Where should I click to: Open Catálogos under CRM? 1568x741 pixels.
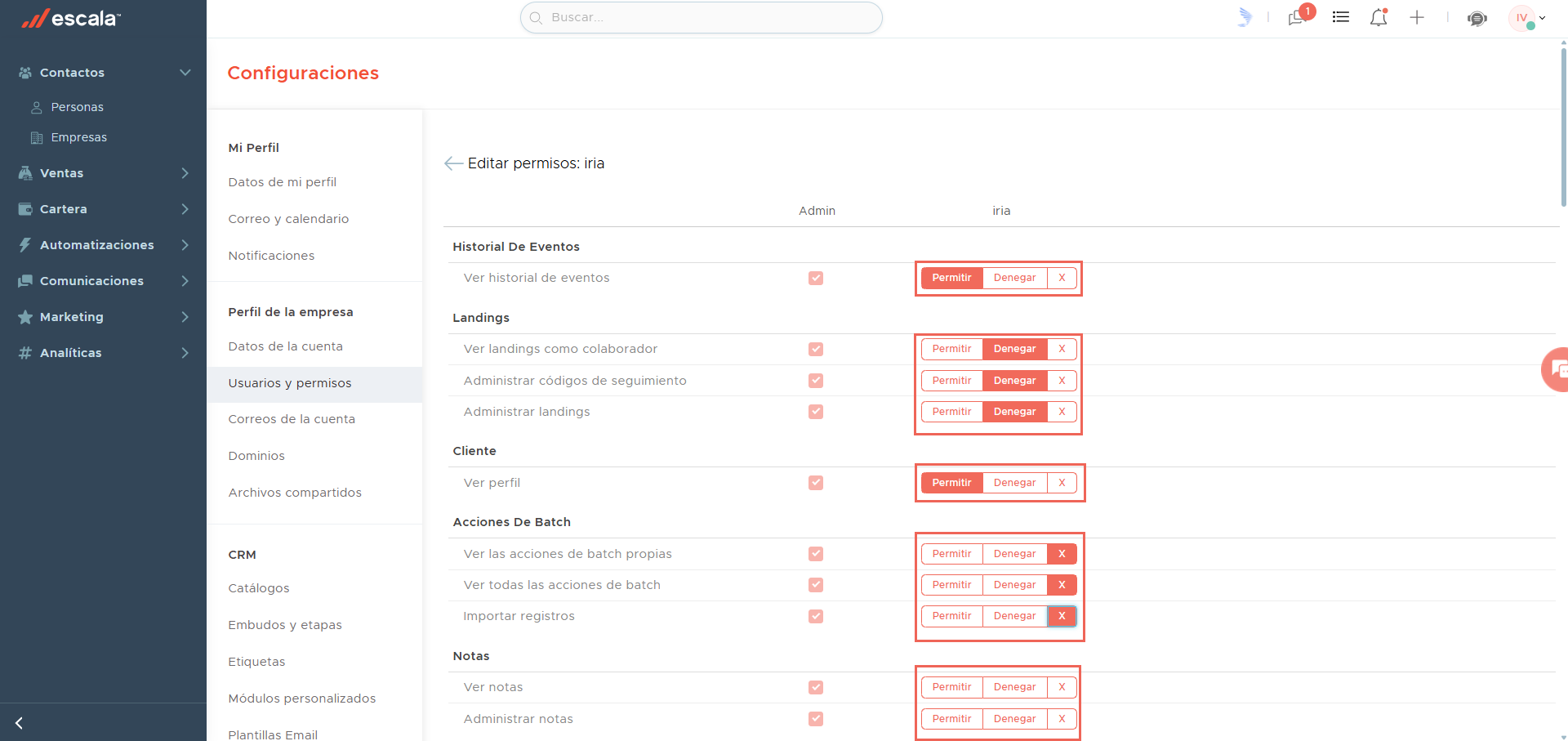[x=259, y=588]
